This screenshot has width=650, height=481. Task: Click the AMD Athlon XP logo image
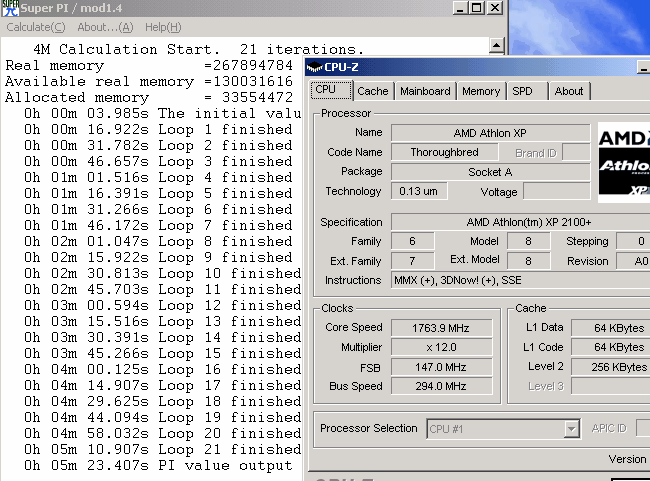pos(624,162)
